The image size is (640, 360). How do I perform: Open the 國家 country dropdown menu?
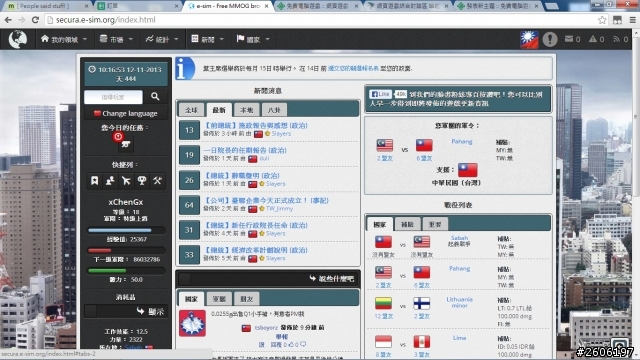point(253,39)
